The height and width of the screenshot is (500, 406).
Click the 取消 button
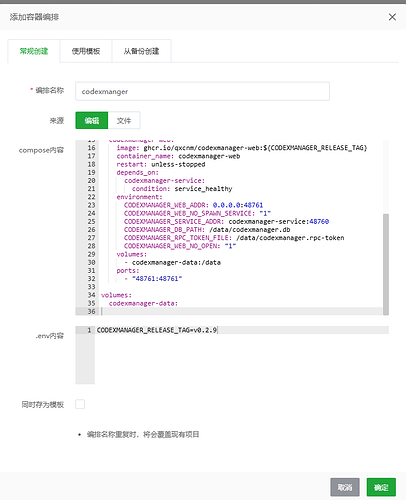point(345,487)
